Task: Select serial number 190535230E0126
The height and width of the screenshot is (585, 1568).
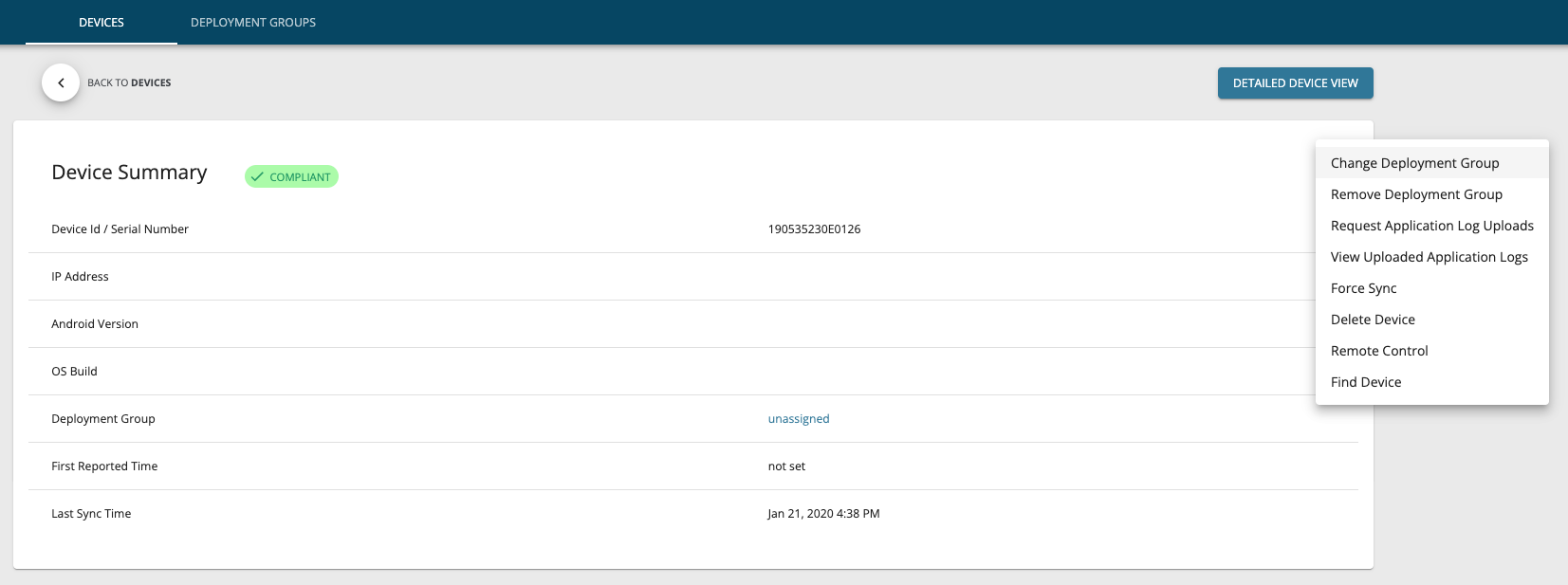Action: pyautogui.click(x=814, y=229)
